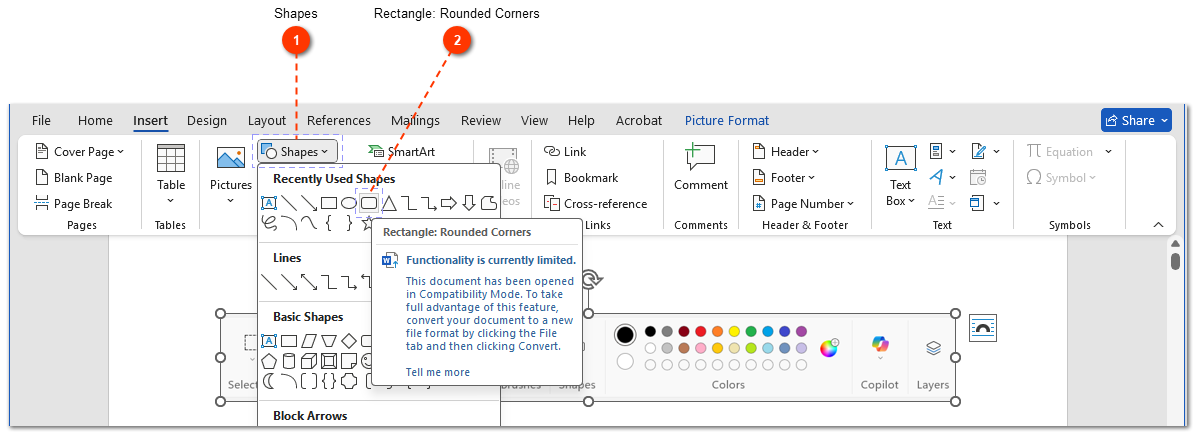
Task: Click the yellow swatch in the Paint image
Action: [734, 331]
